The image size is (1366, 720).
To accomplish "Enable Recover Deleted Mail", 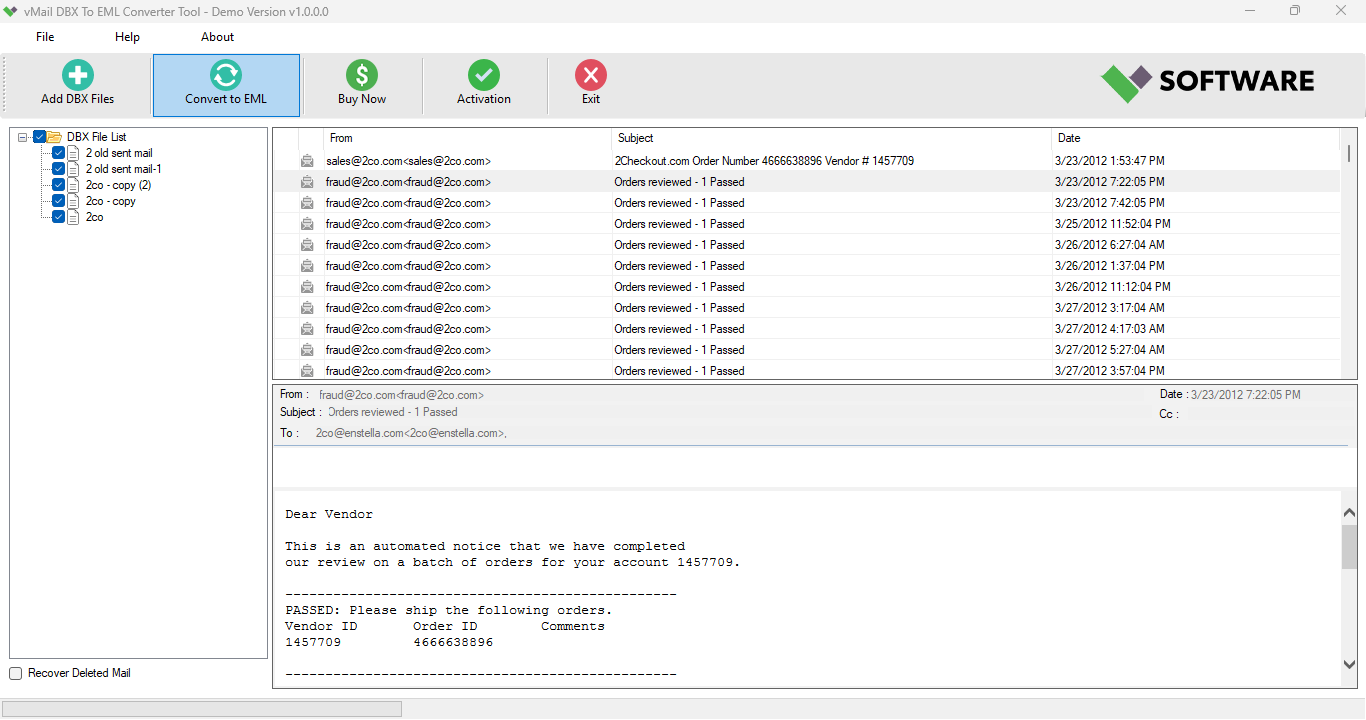I will pos(15,672).
